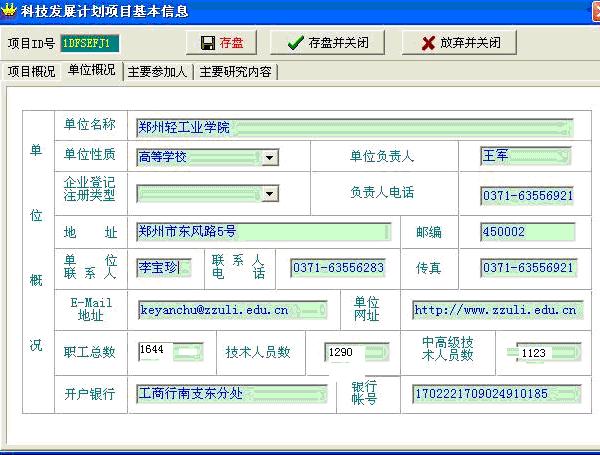Select the E-Mail地址 input field

coord(231,310)
